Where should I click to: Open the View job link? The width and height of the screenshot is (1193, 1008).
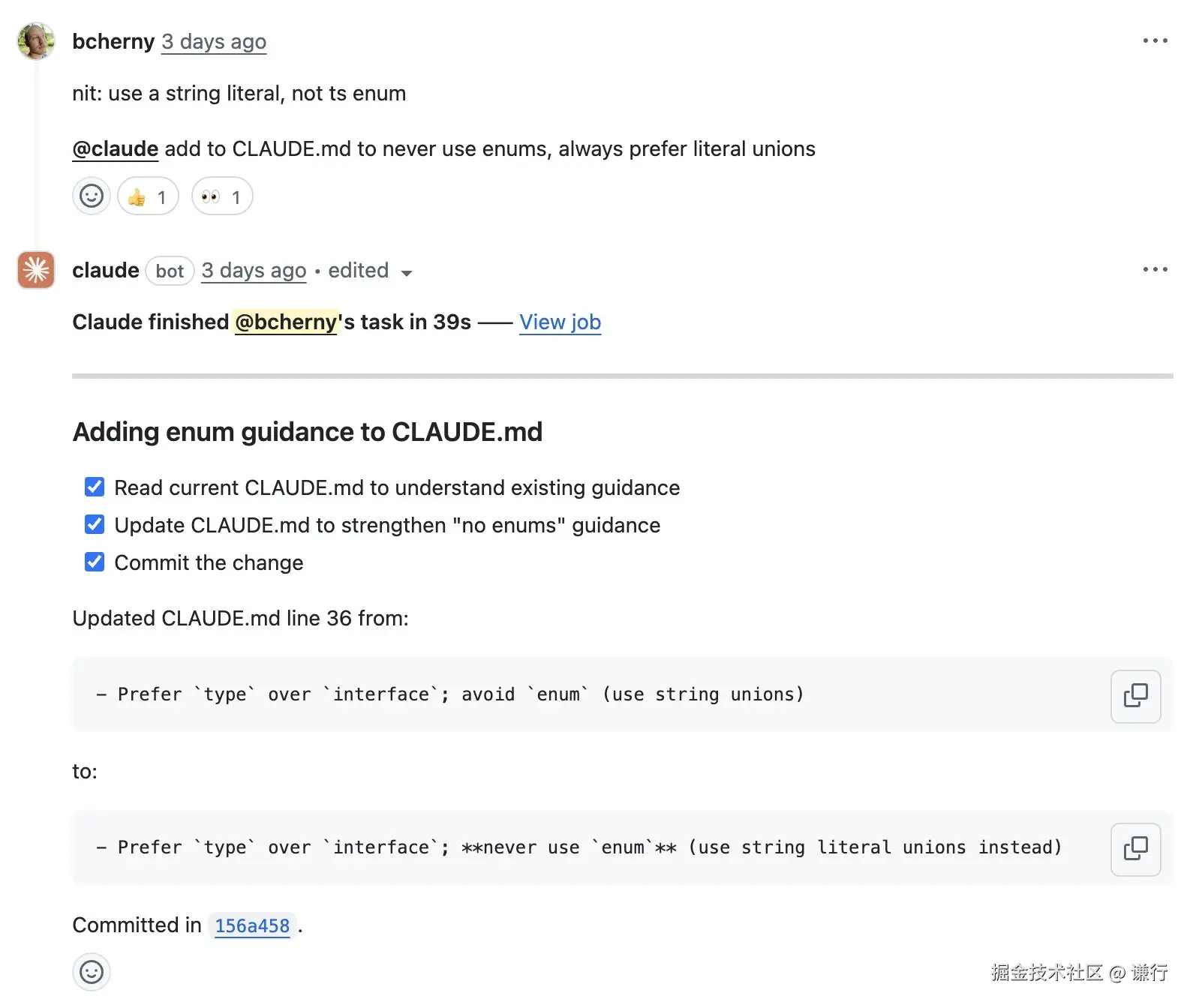tap(560, 322)
